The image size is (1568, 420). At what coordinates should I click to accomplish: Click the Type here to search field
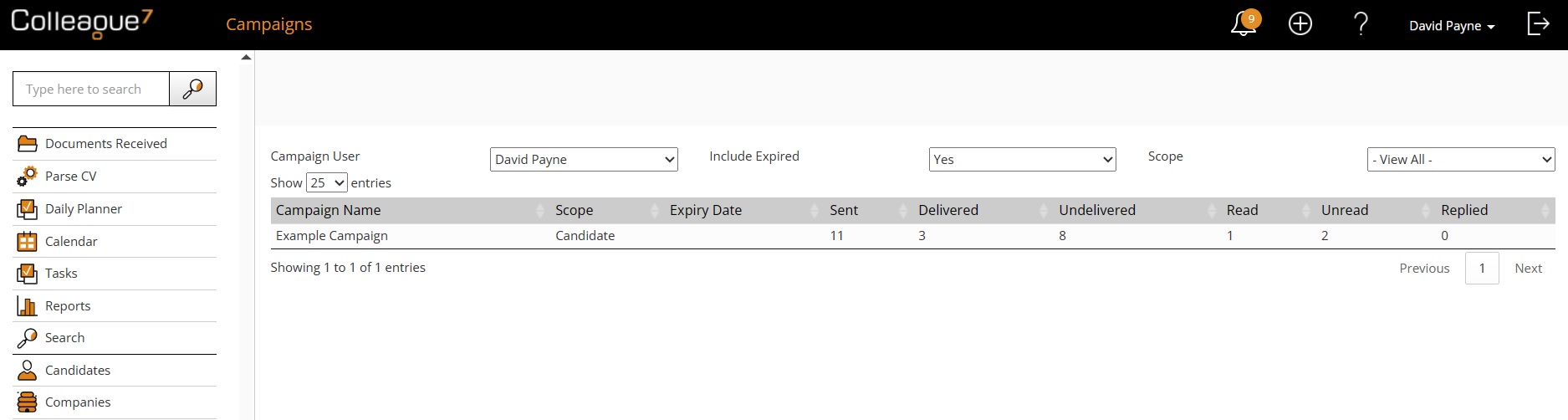(x=91, y=89)
